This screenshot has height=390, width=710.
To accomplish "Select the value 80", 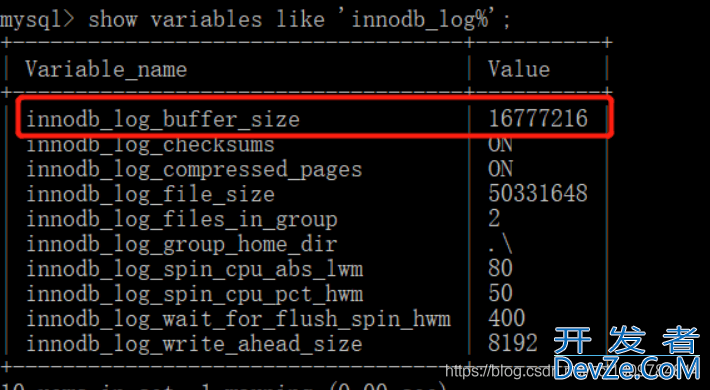I will 500,268.
